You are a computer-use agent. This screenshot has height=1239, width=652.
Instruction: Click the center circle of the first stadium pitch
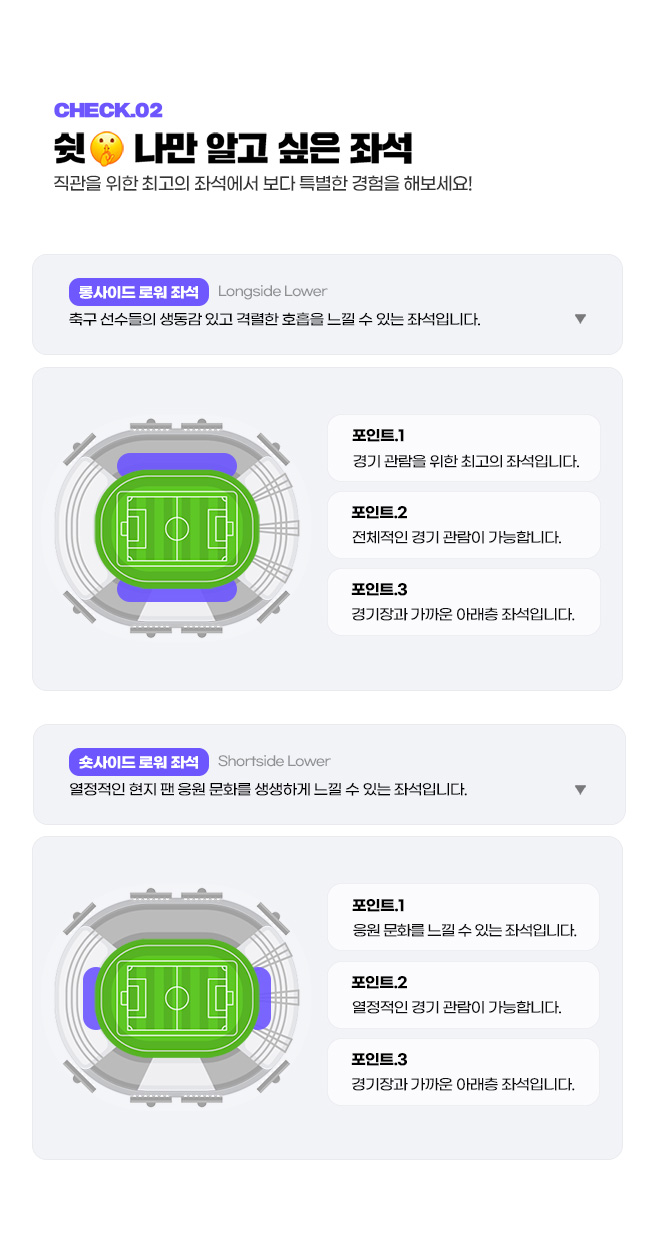pyautogui.click(x=177, y=527)
